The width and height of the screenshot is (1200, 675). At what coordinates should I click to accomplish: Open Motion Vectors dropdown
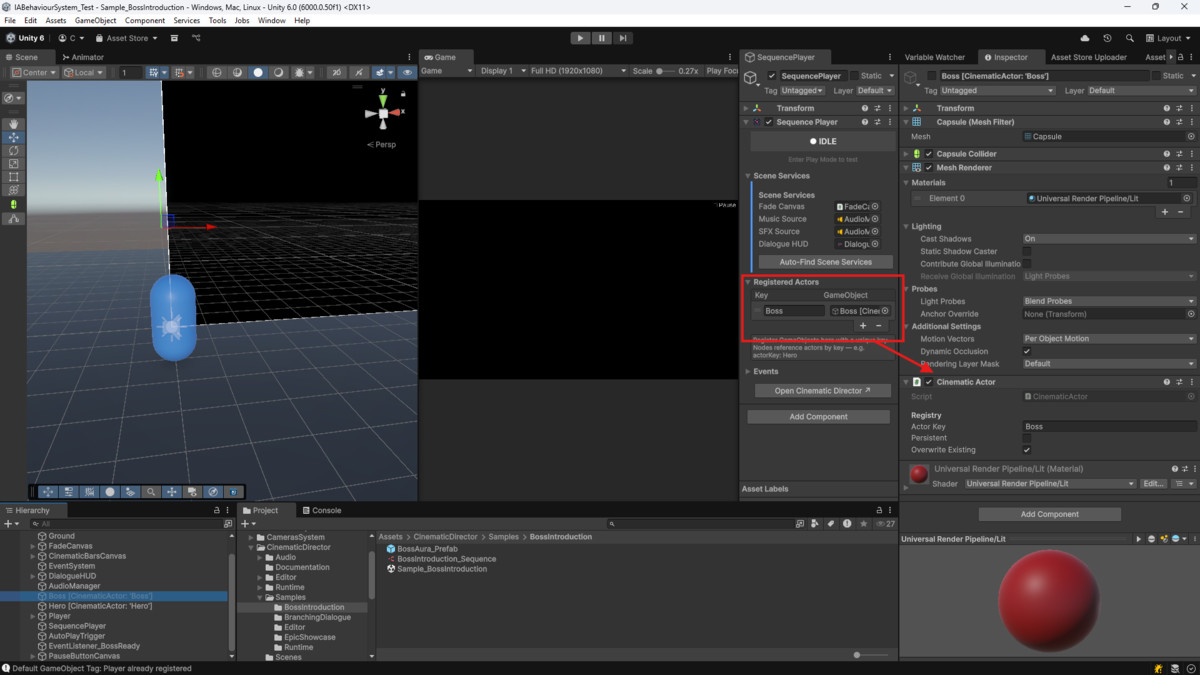pyautogui.click(x=1108, y=339)
